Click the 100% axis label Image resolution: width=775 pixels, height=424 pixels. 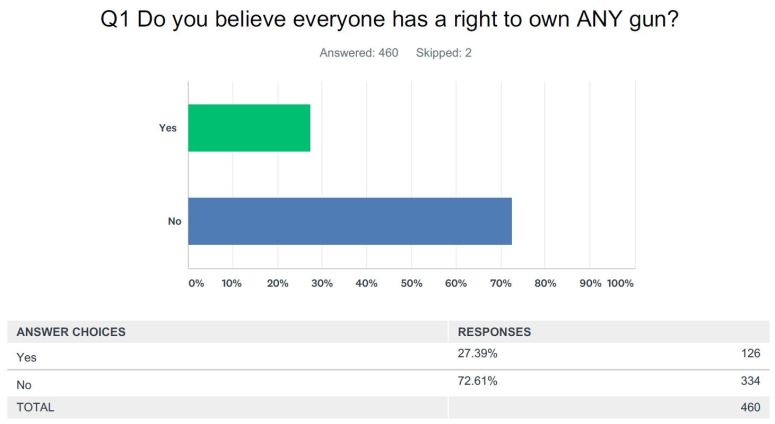tap(620, 283)
